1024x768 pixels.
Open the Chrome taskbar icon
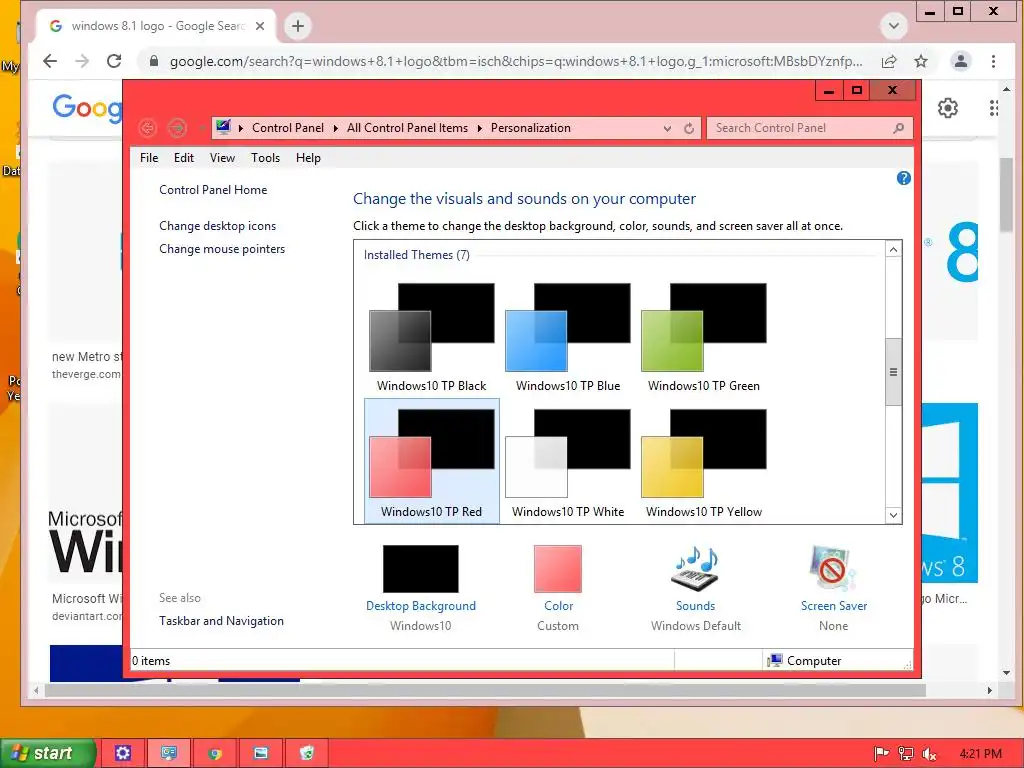click(x=214, y=753)
